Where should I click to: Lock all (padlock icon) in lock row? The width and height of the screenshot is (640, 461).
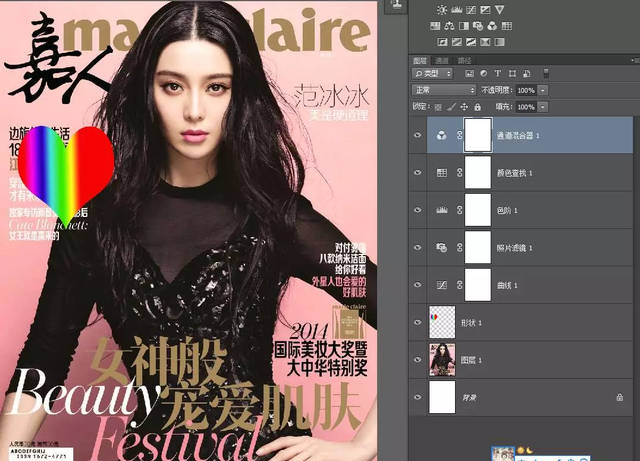pos(478,107)
